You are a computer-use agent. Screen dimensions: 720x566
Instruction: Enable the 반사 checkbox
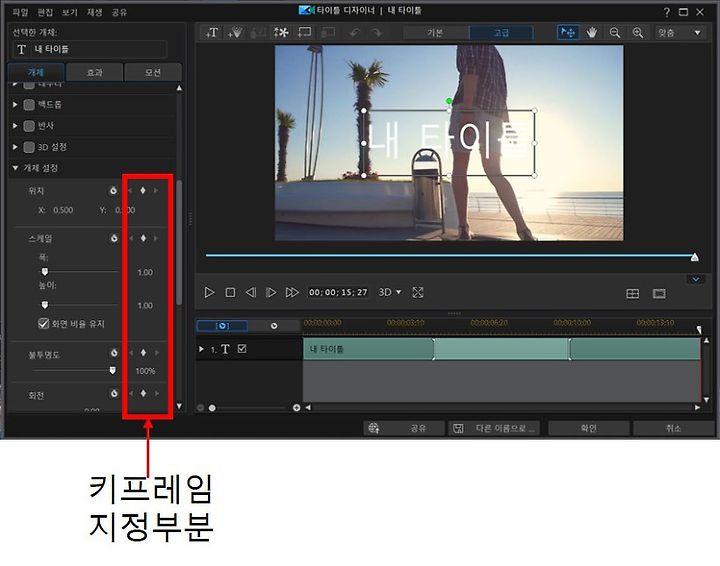click(x=29, y=126)
